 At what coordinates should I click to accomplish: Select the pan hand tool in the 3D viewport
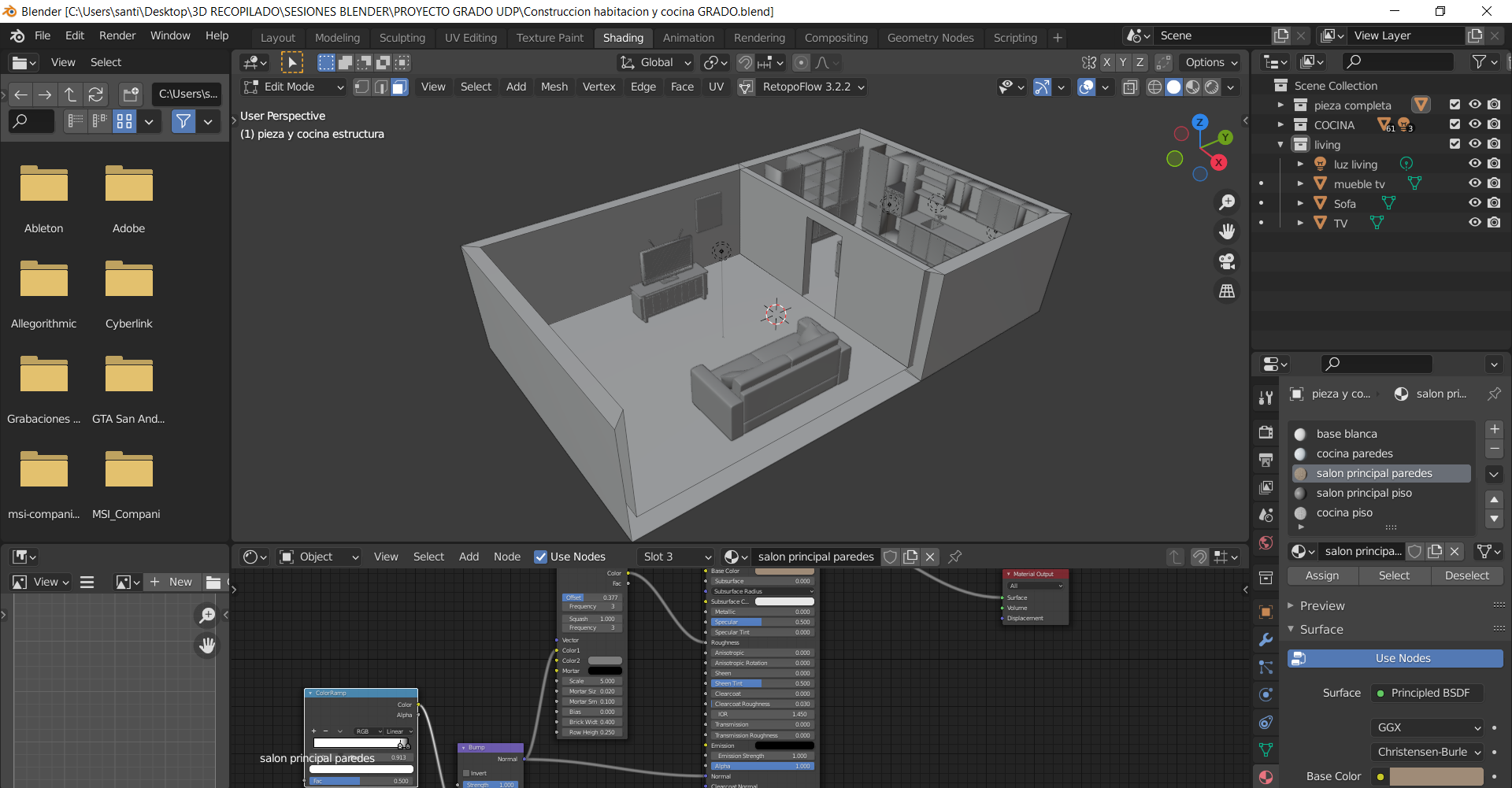coord(1227,231)
